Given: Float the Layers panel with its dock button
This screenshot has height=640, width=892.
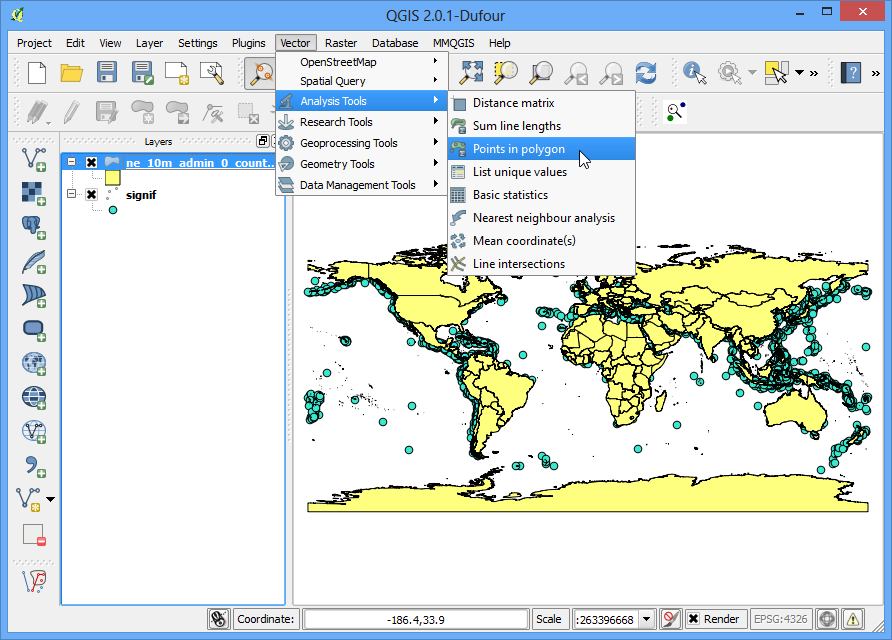Looking at the screenshot, I should pos(262,141).
